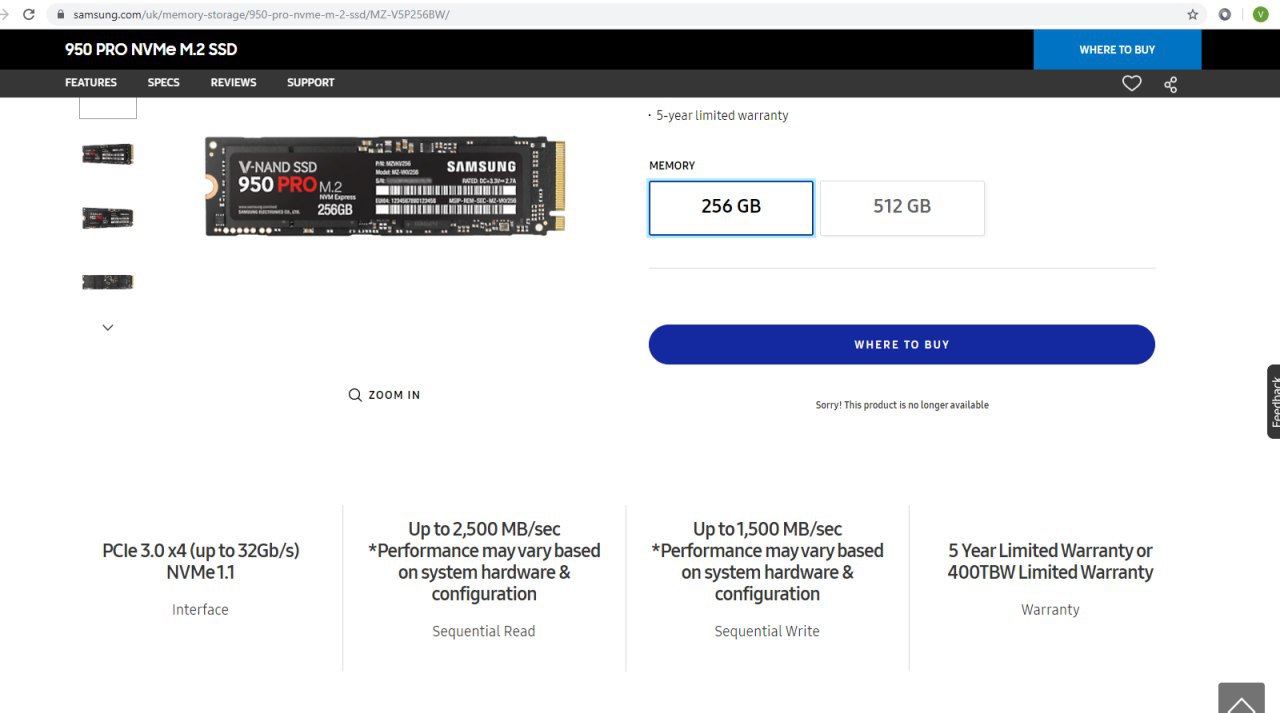Click top-right Where To Buy button
Viewport: 1280px width, 713px height.
[1117, 49]
